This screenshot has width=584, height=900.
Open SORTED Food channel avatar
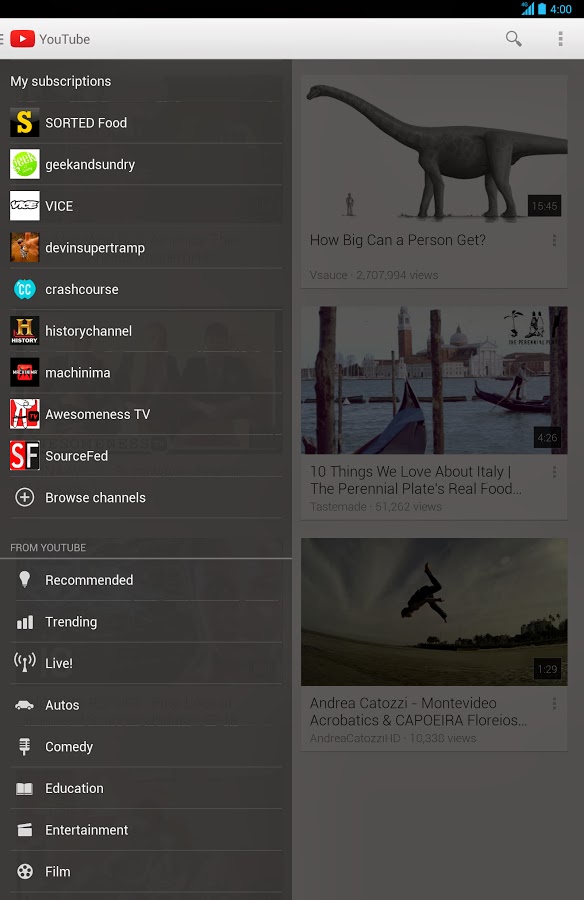[25, 123]
